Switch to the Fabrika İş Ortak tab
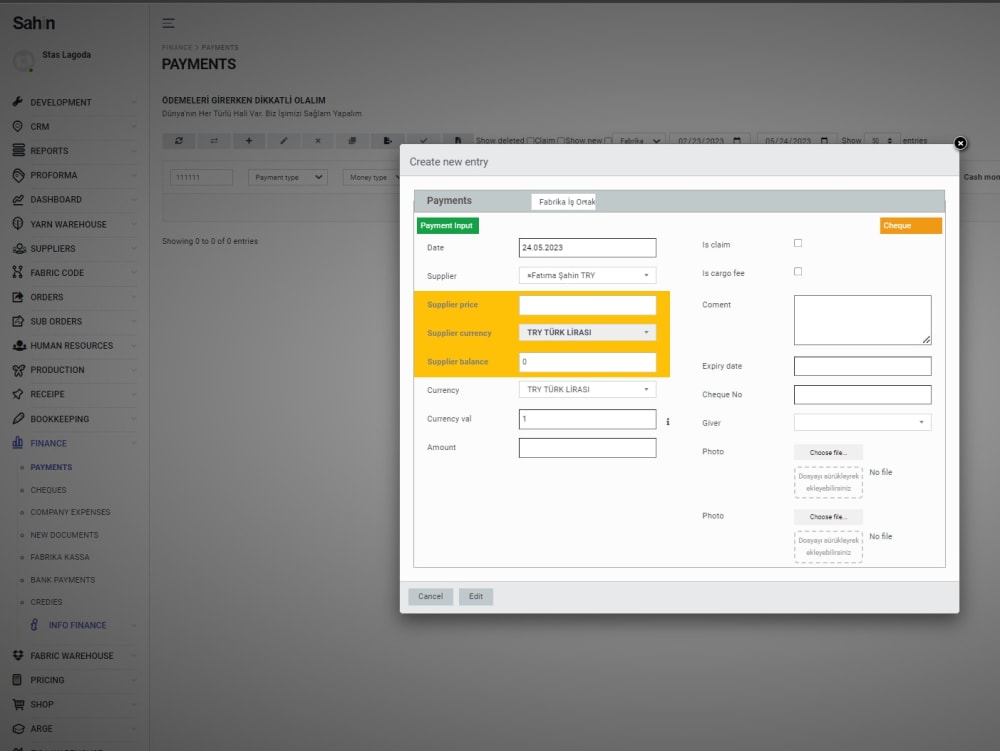Screen dimensions: 1000x751 pos(567,200)
